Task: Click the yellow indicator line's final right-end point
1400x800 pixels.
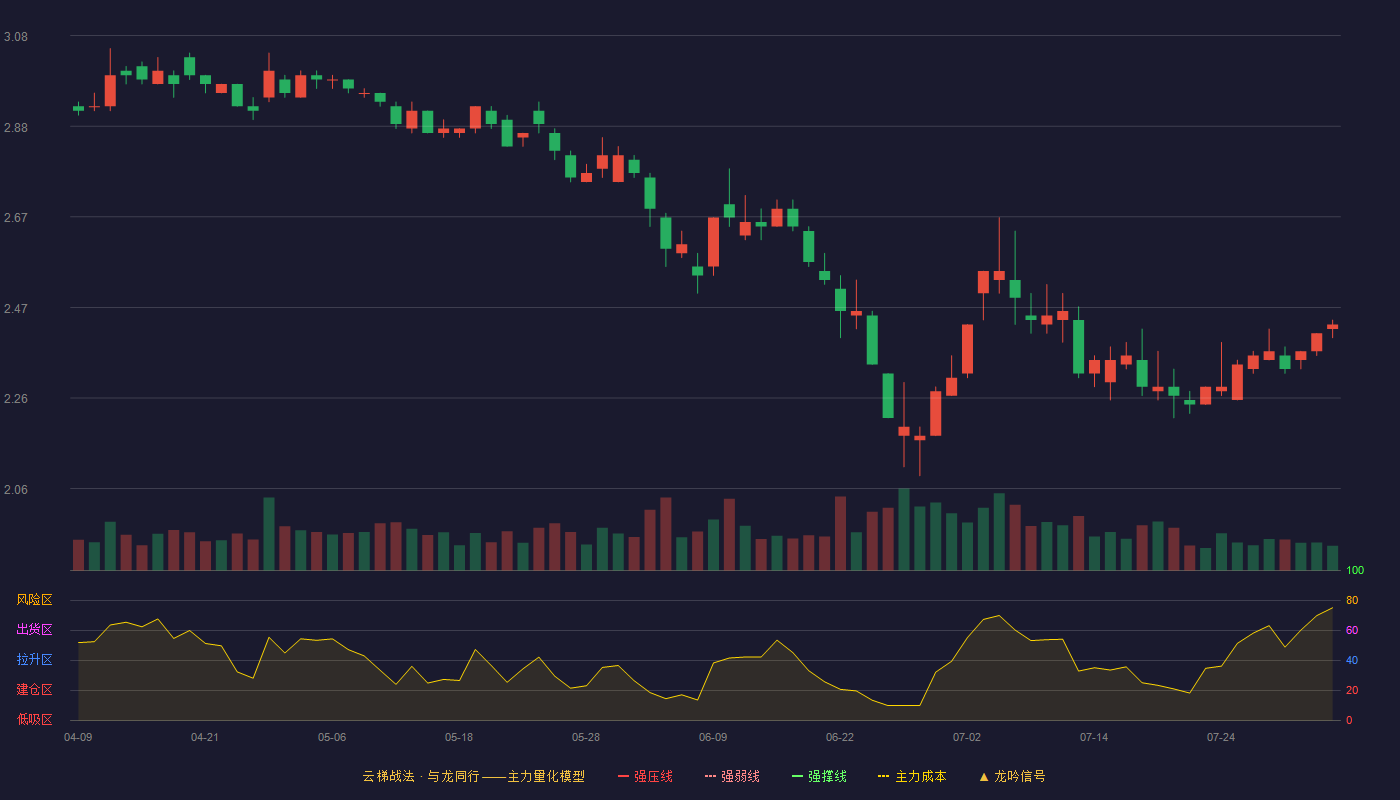Action: [x=1332, y=608]
